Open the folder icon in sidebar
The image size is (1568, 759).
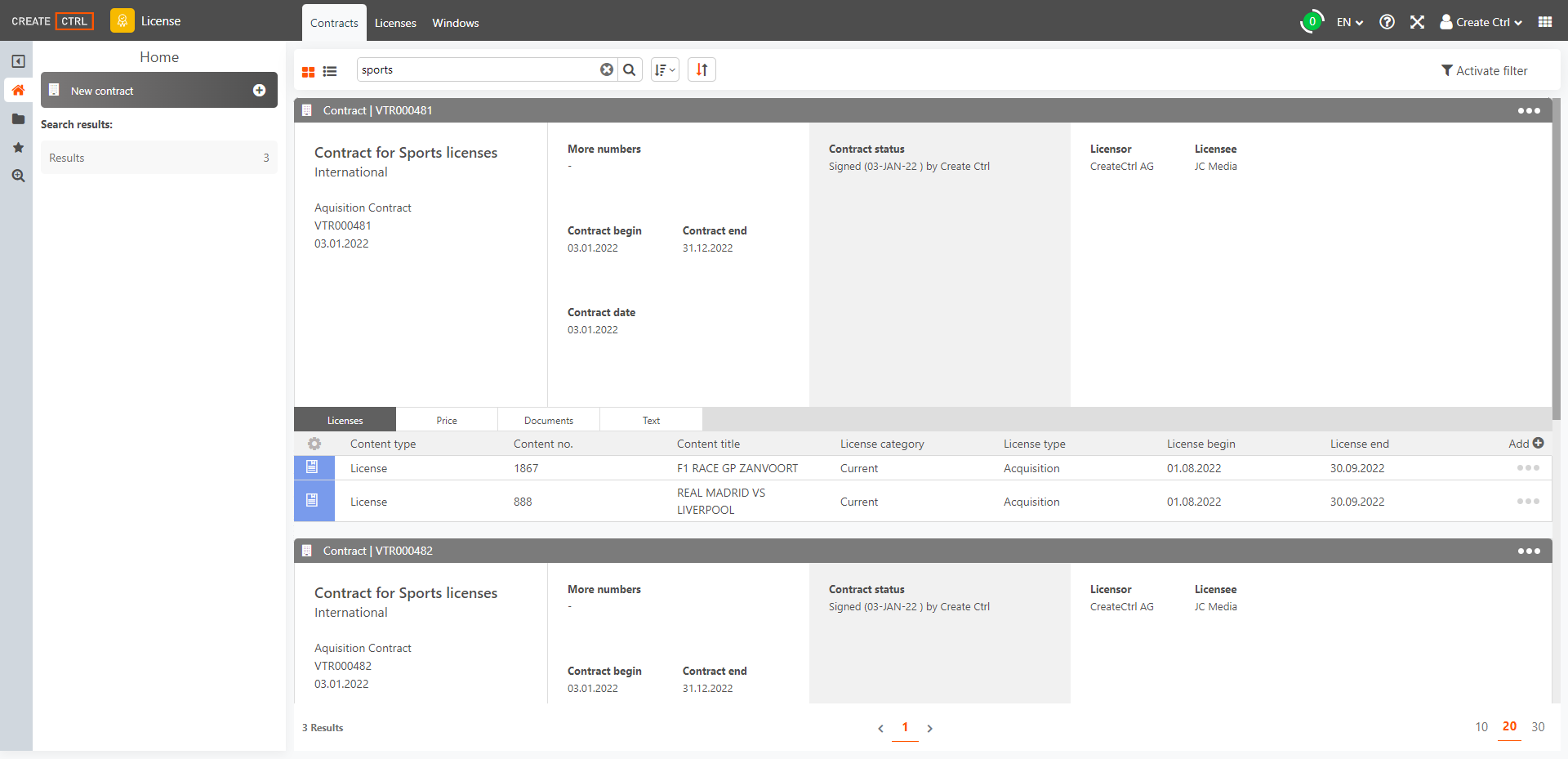[x=18, y=119]
